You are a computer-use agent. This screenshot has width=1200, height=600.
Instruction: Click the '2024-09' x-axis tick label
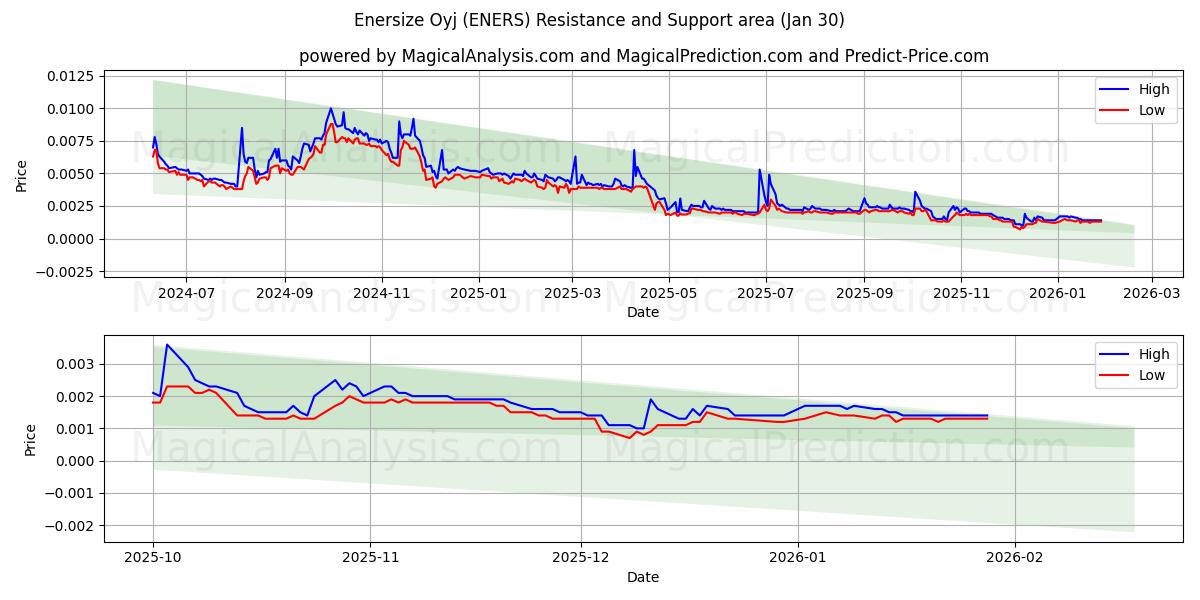click(284, 294)
